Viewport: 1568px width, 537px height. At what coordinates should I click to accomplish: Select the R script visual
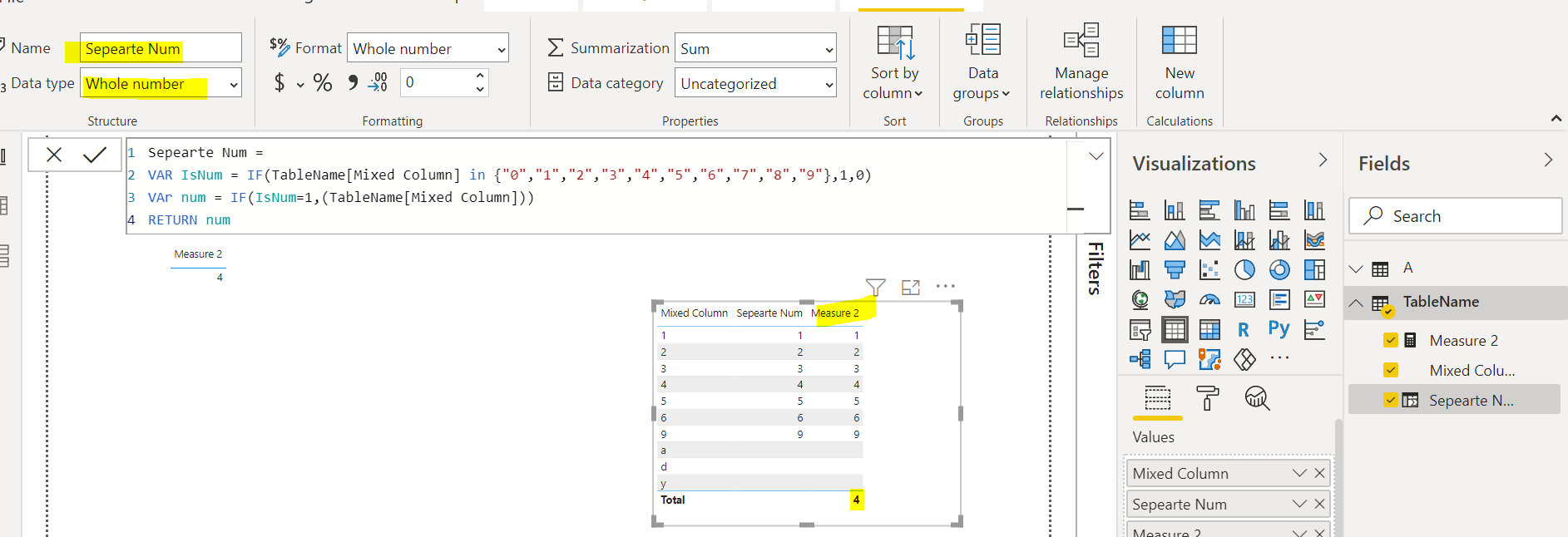(1244, 330)
